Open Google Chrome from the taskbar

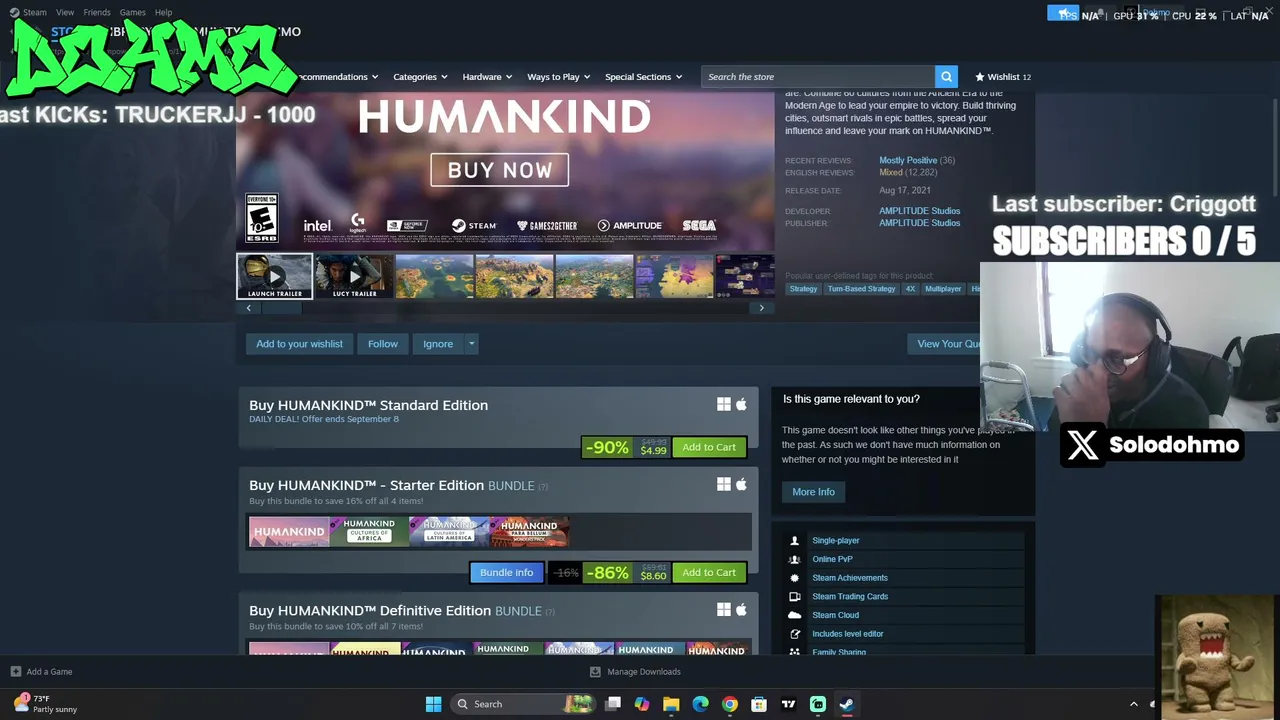pos(730,704)
